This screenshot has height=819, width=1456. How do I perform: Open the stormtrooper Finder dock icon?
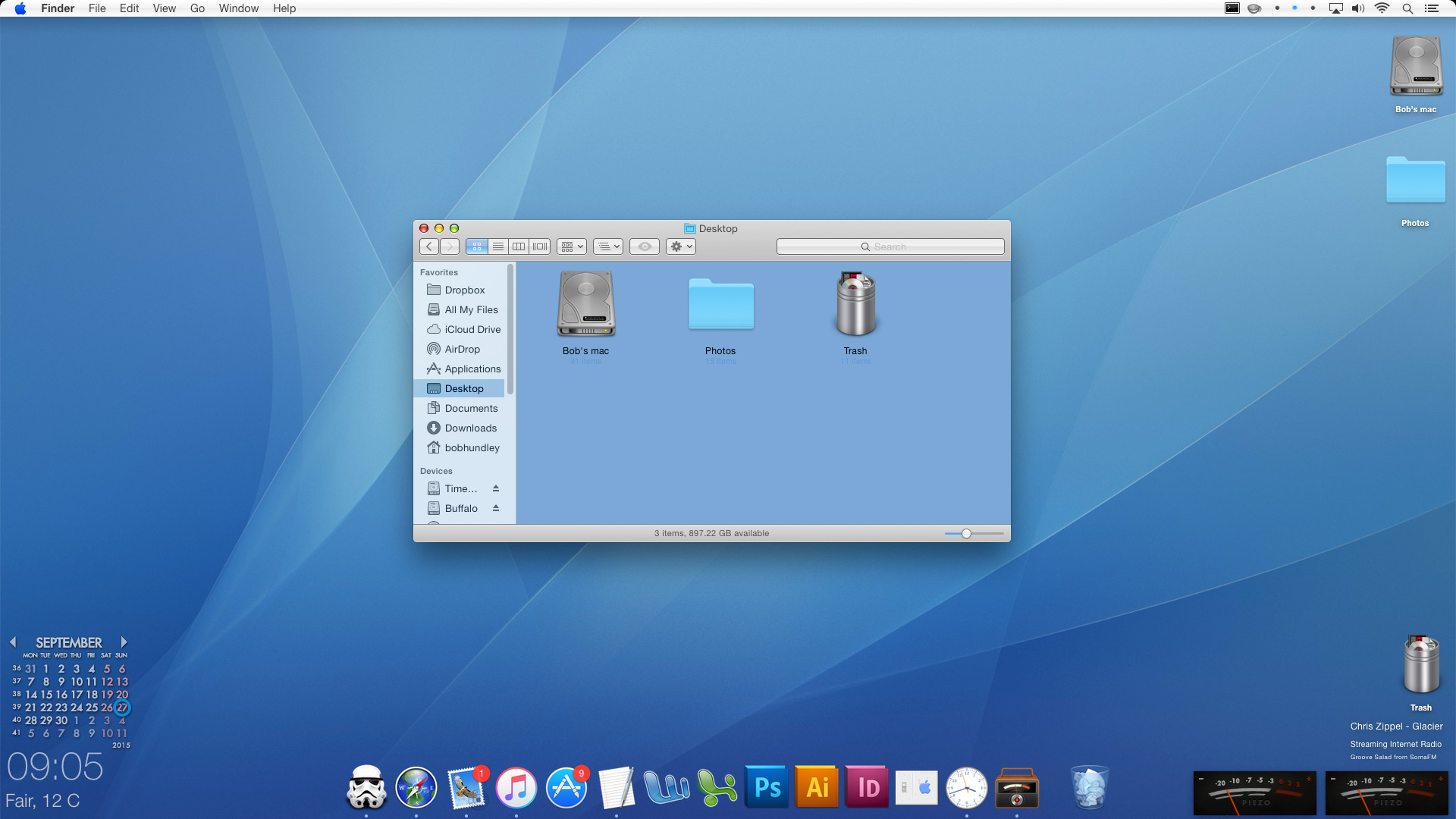coord(366,787)
